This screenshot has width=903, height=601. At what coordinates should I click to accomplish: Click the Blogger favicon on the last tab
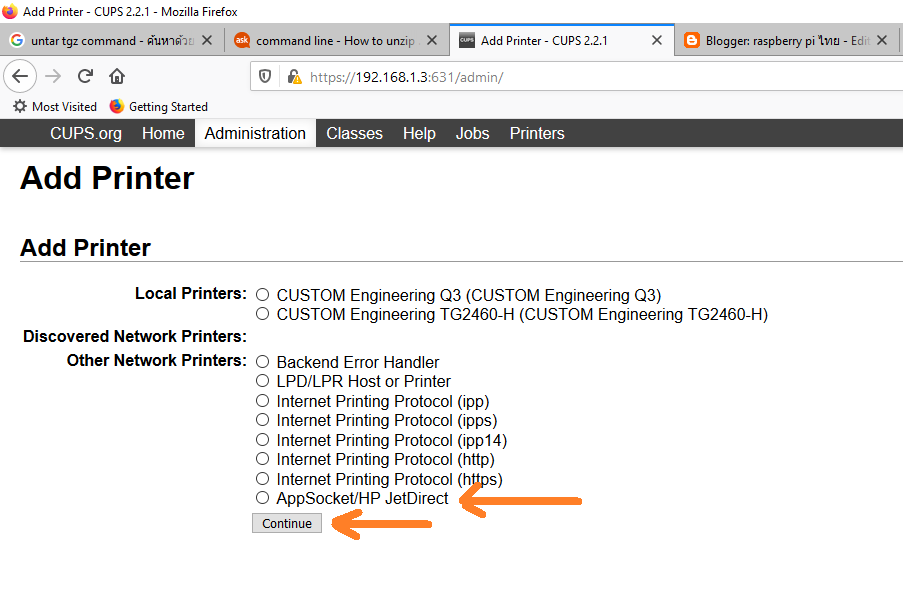(692, 40)
